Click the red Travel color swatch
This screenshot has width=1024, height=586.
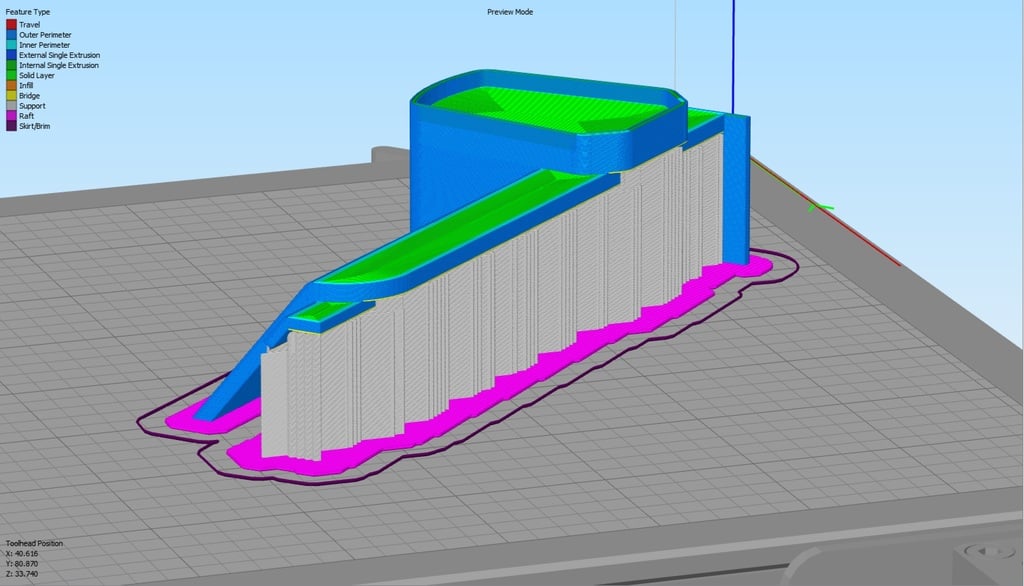(11, 25)
